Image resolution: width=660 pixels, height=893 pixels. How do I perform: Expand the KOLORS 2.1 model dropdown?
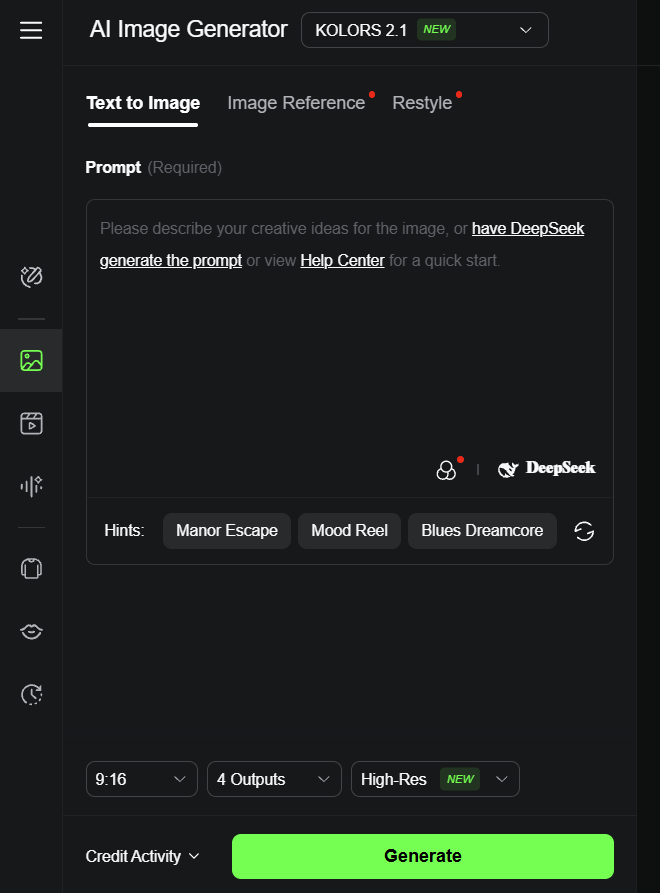pyautogui.click(x=425, y=30)
